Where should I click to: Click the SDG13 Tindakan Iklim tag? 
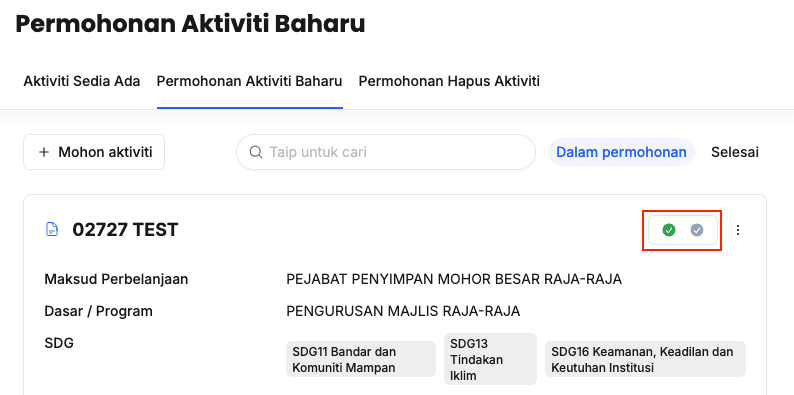490,359
